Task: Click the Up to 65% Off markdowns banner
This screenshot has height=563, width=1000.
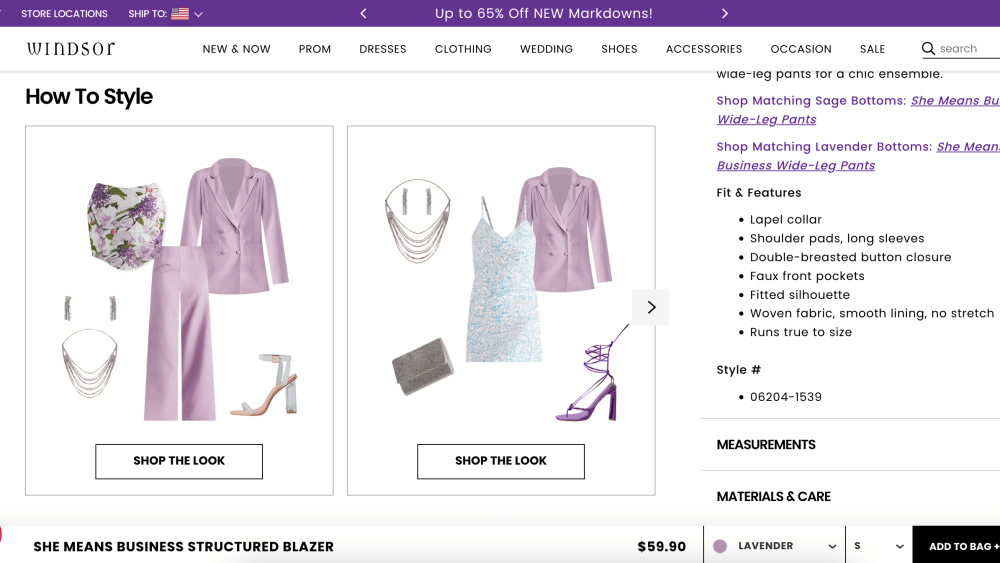Action: tap(544, 13)
